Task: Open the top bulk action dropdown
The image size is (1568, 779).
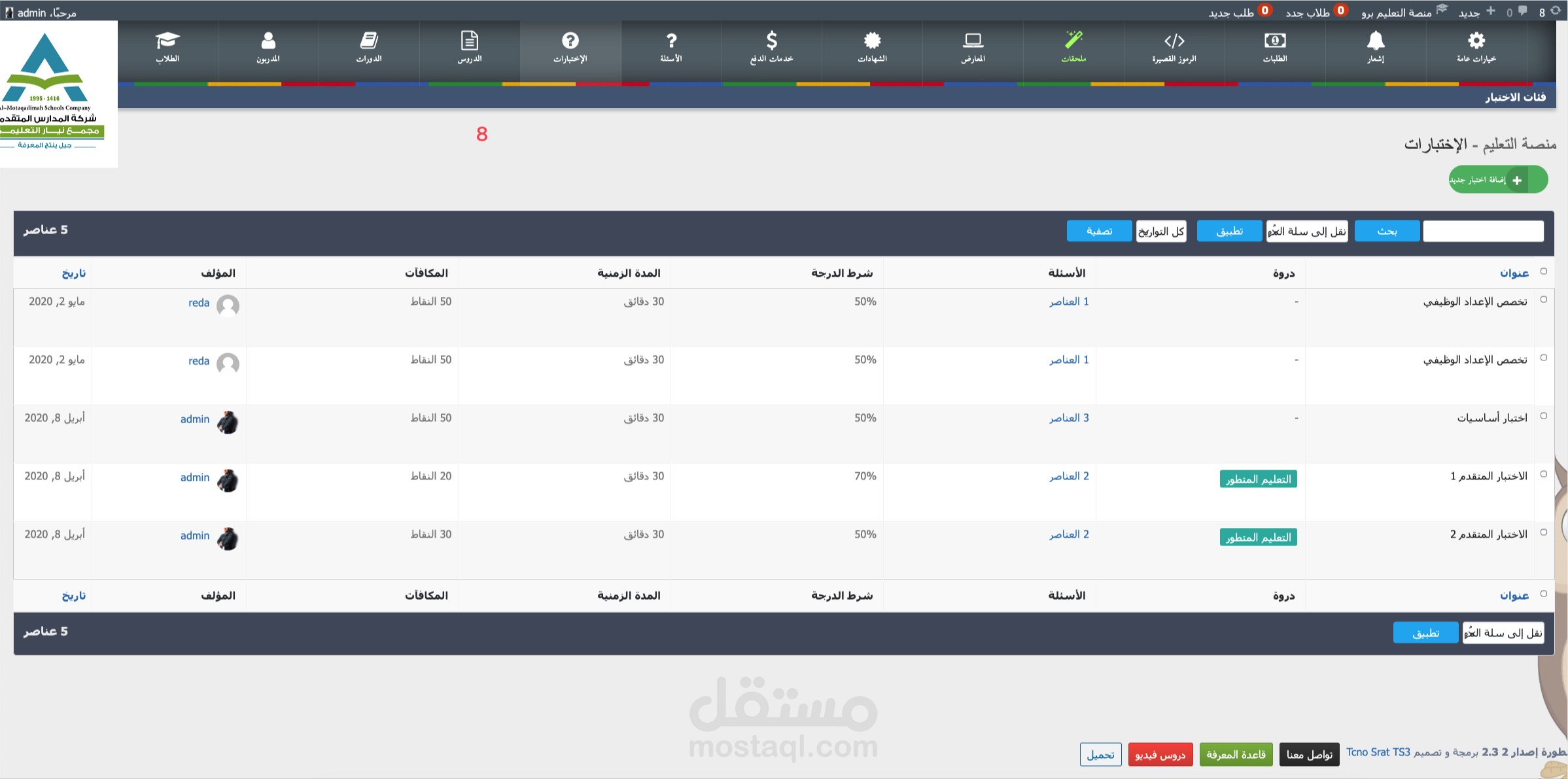Action: coord(1307,231)
